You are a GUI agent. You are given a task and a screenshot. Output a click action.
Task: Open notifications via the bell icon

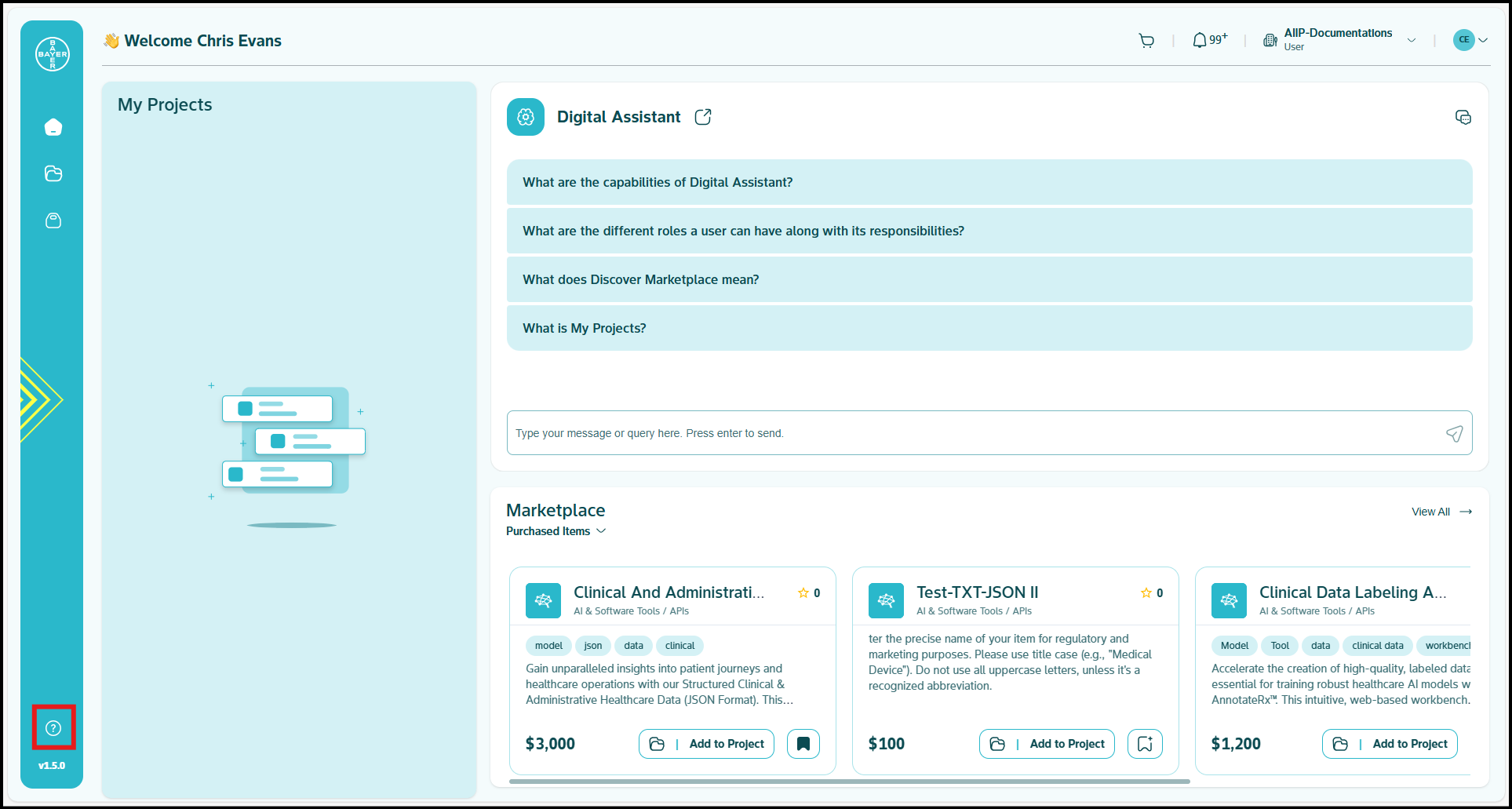(1199, 39)
